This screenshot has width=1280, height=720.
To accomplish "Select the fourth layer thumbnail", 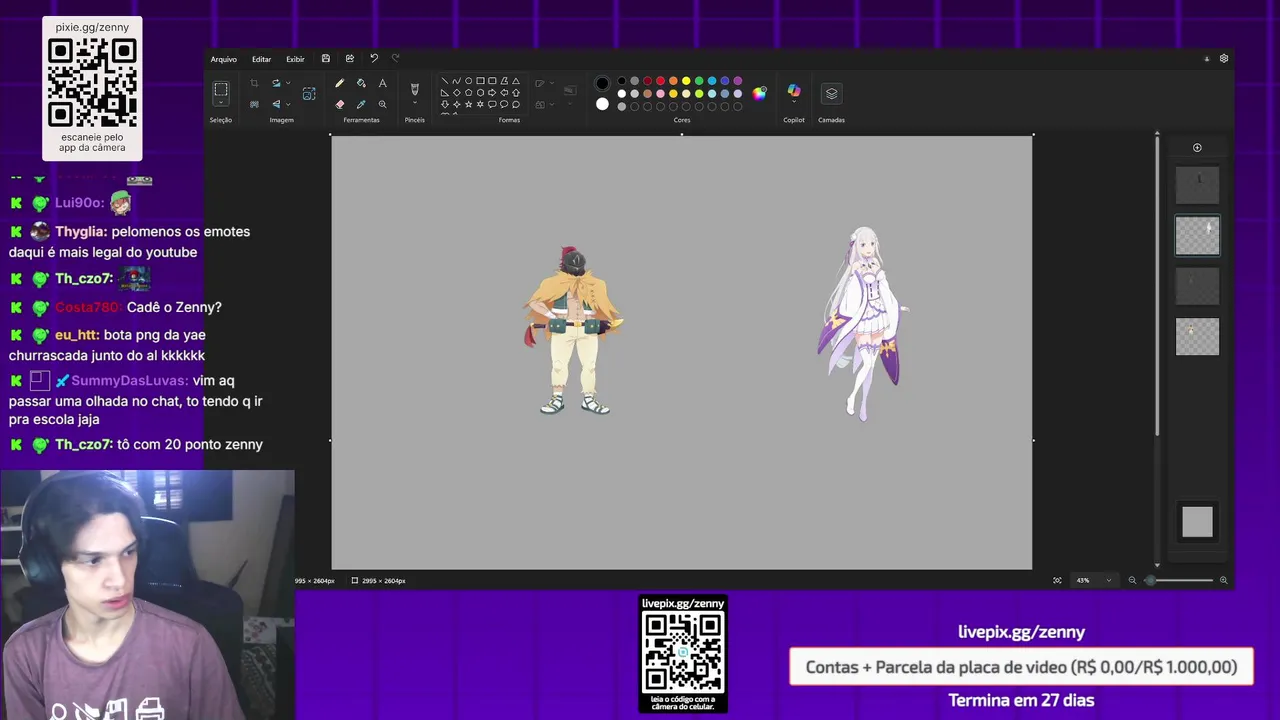I will point(1197,337).
